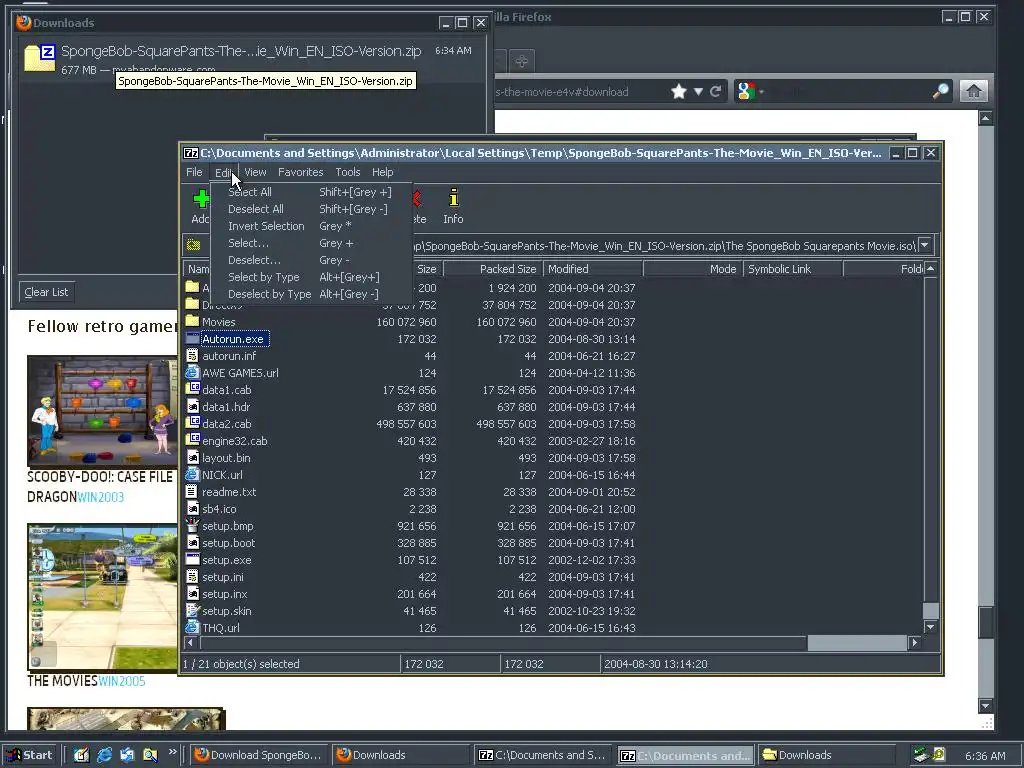1024x768 pixels.
Task: Click the data1.cab archive icon
Action: click(192, 389)
